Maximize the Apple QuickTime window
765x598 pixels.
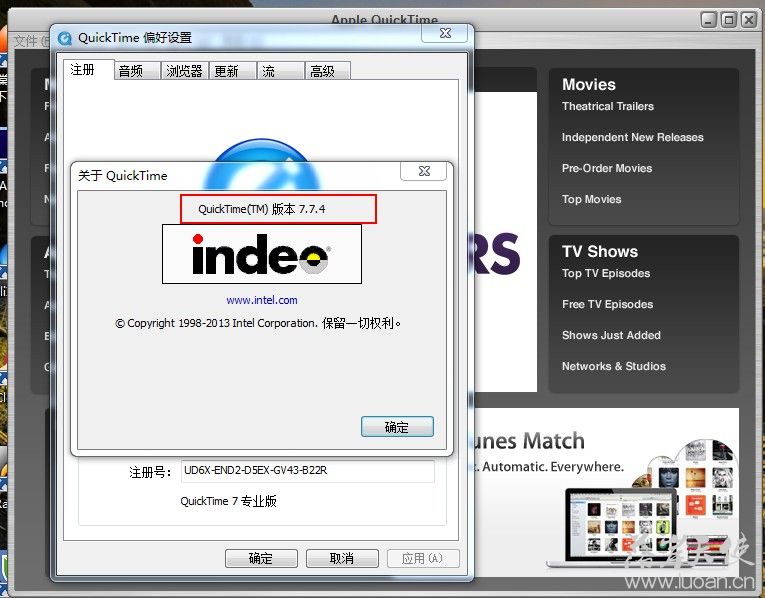click(728, 20)
